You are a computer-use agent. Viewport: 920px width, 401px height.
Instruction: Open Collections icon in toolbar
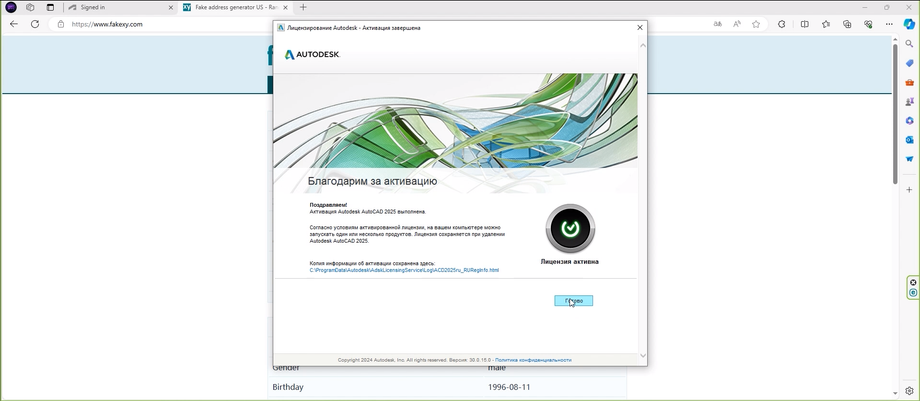(847, 24)
